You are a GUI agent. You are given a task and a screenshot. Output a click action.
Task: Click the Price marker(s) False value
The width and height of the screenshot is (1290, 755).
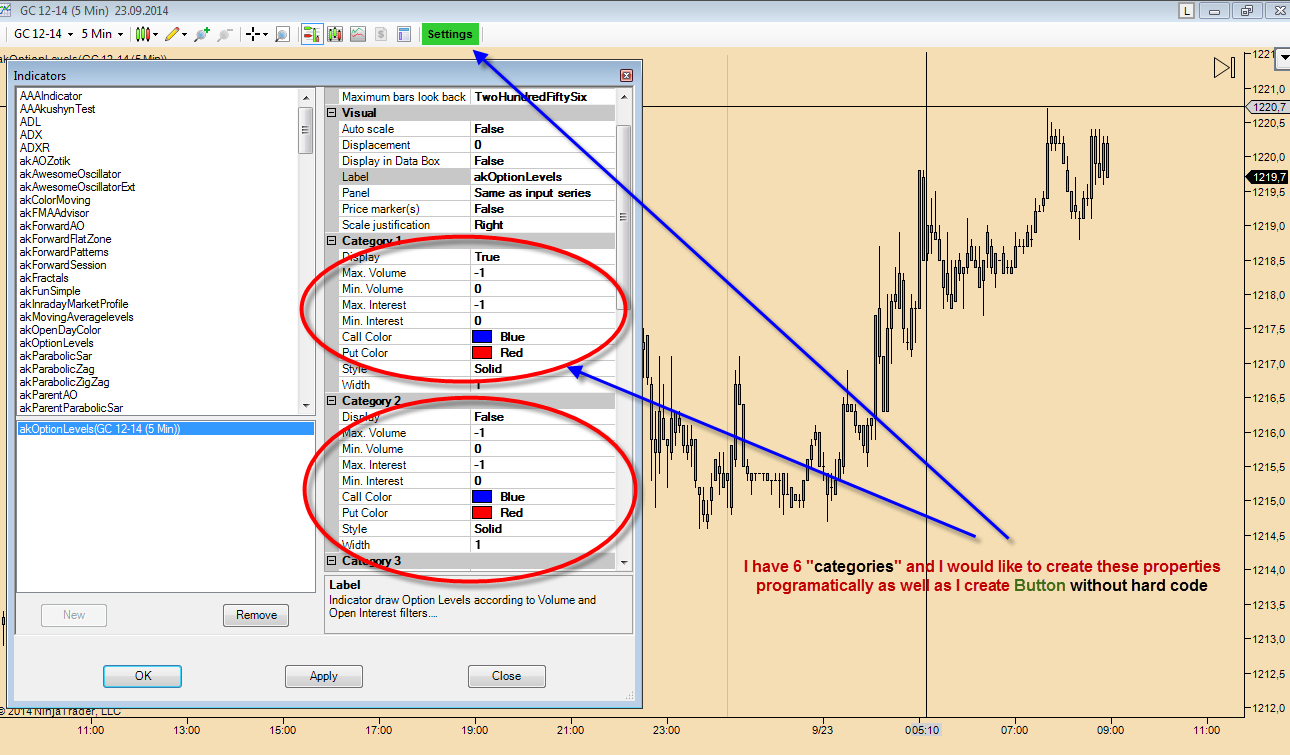(x=543, y=209)
